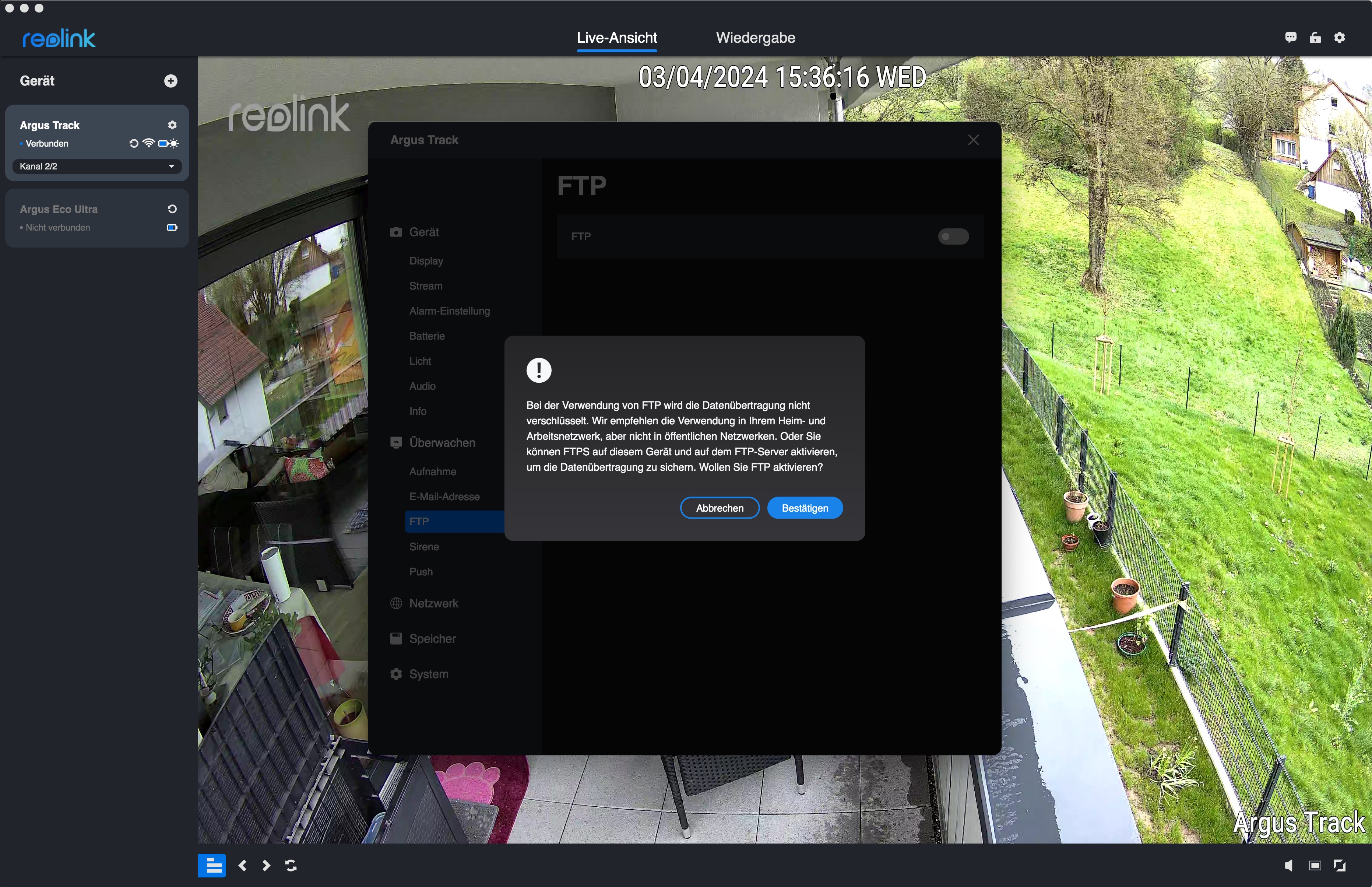Click the fullscreen expand icon bottom right
The height and width of the screenshot is (887, 1372).
[x=1339, y=865]
